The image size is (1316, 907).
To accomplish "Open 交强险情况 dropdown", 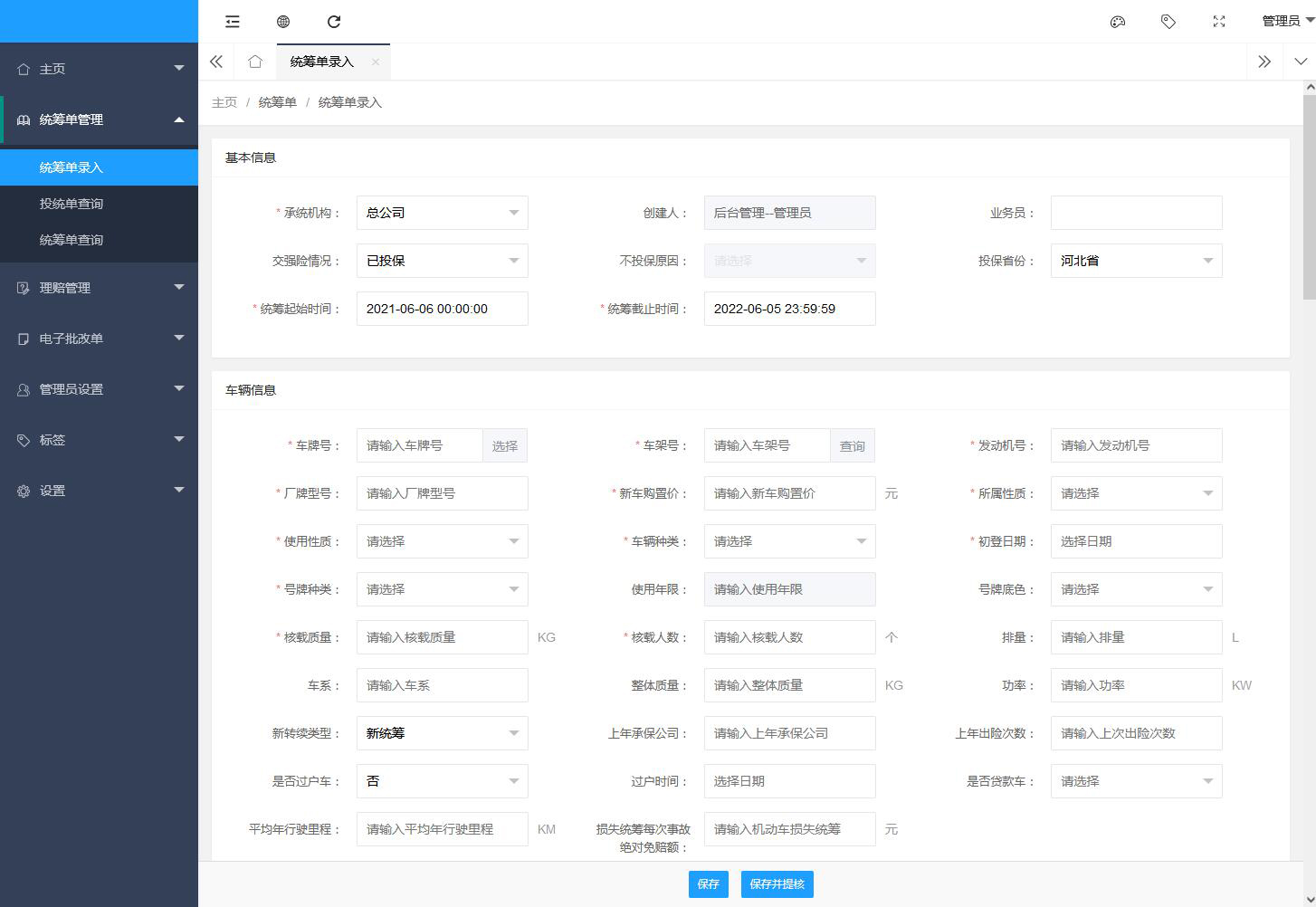I will 443,261.
